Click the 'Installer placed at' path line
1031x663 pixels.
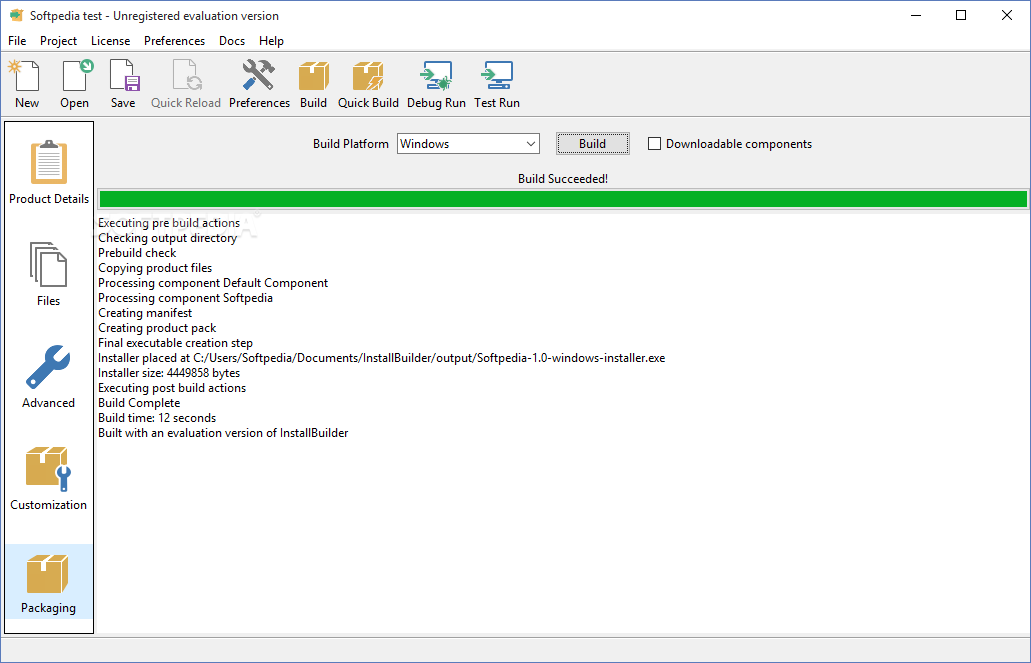click(381, 358)
